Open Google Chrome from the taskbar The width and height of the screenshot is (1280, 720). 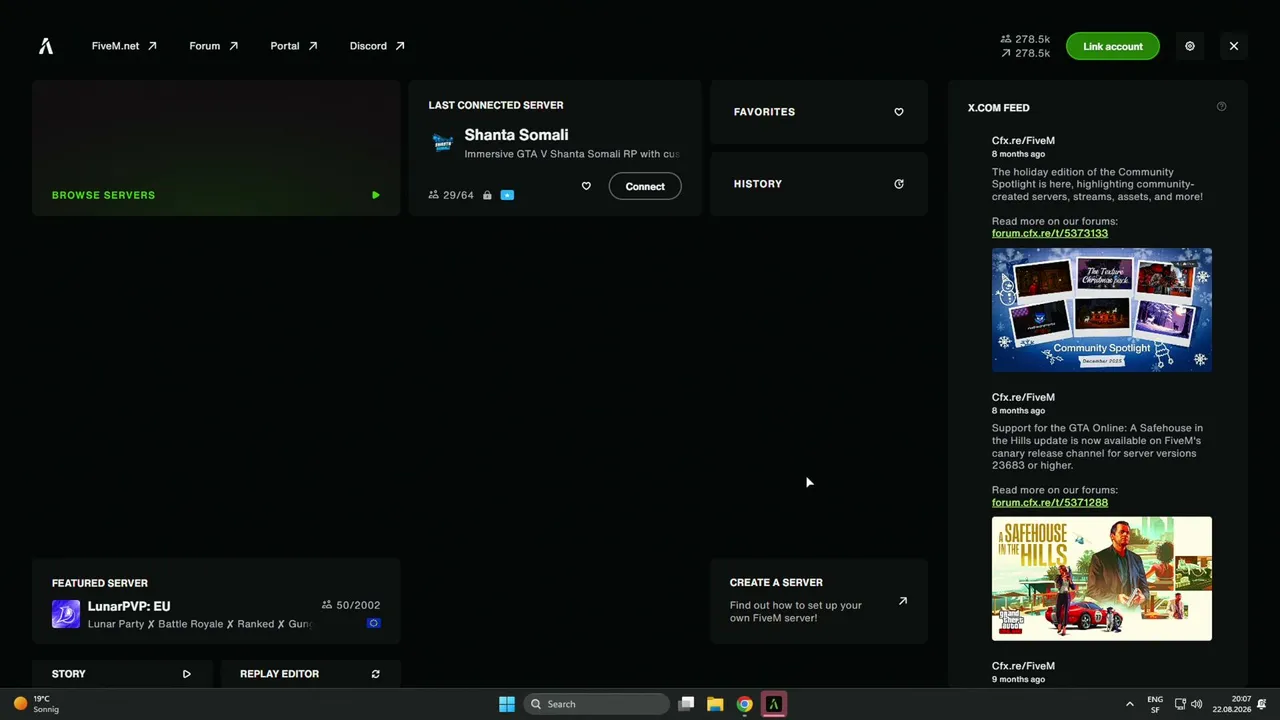click(744, 704)
